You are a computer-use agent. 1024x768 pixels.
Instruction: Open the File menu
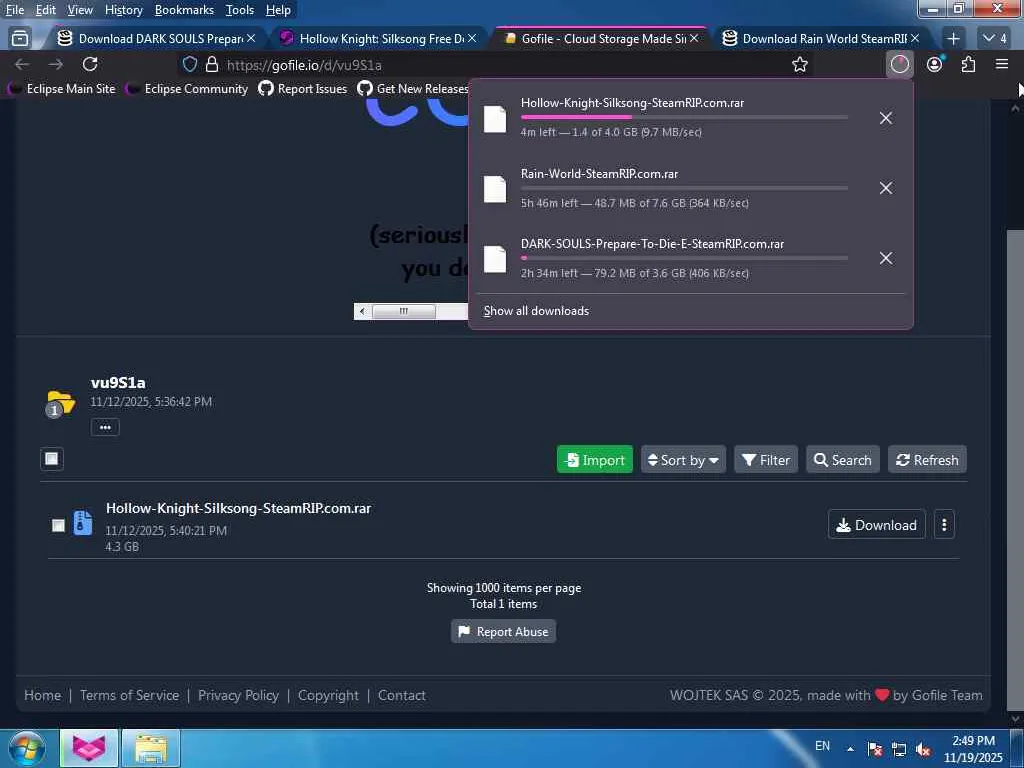tap(15, 10)
